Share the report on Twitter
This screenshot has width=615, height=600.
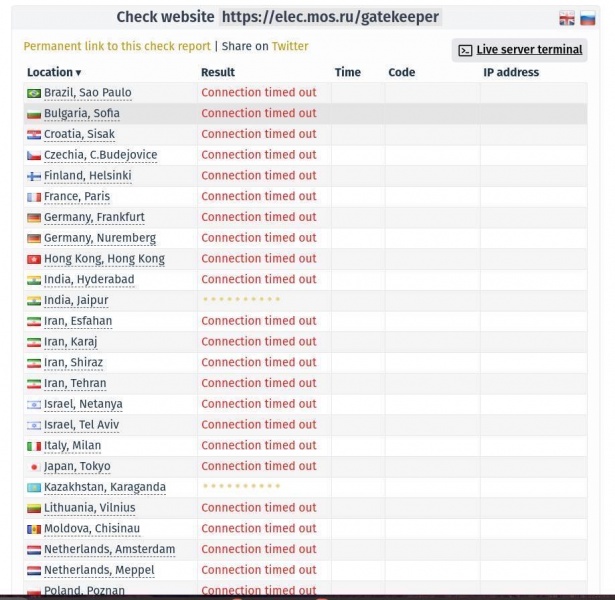click(290, 46)
